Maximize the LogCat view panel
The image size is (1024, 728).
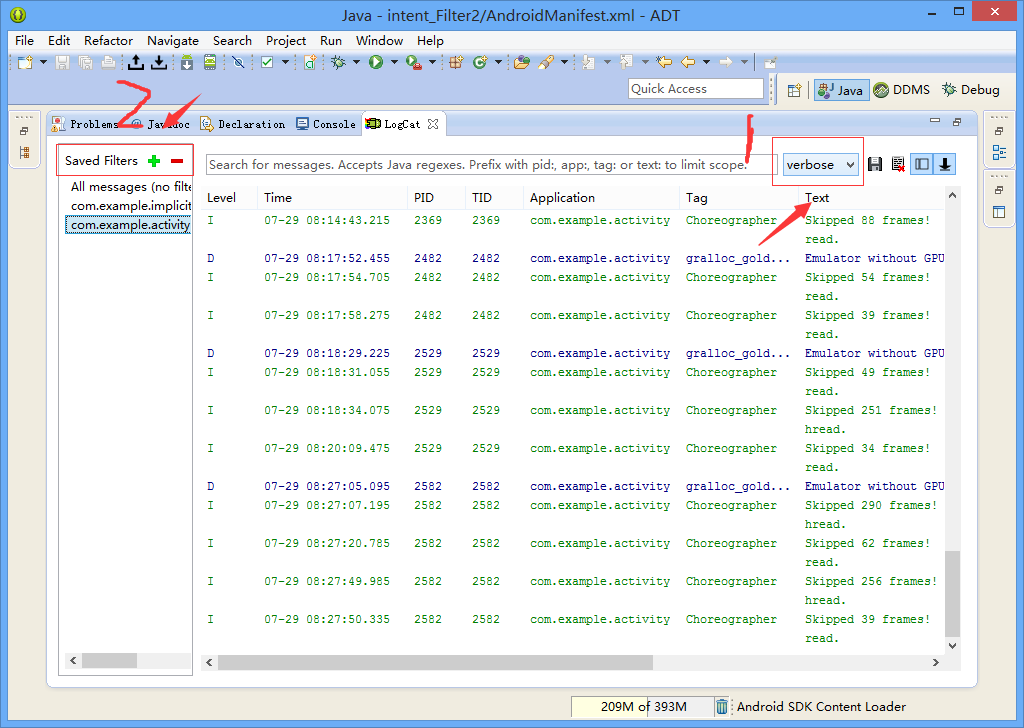coord(957,121)
